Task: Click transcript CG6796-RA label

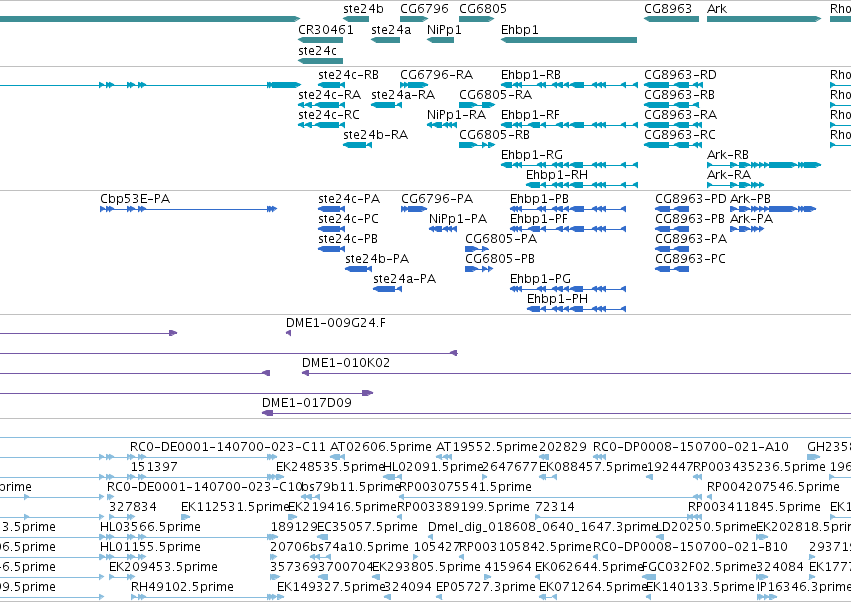Action: (436, 75)
